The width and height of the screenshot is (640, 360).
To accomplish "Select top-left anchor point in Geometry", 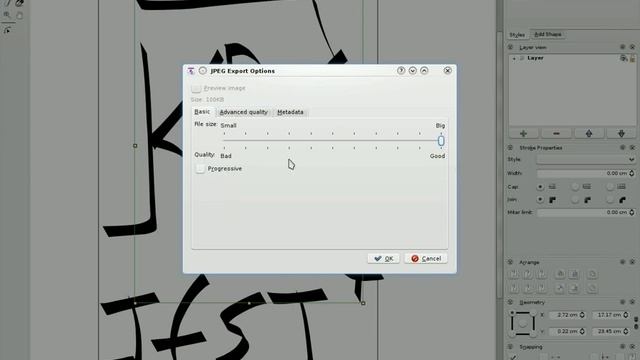I will (x=512, y=313).
